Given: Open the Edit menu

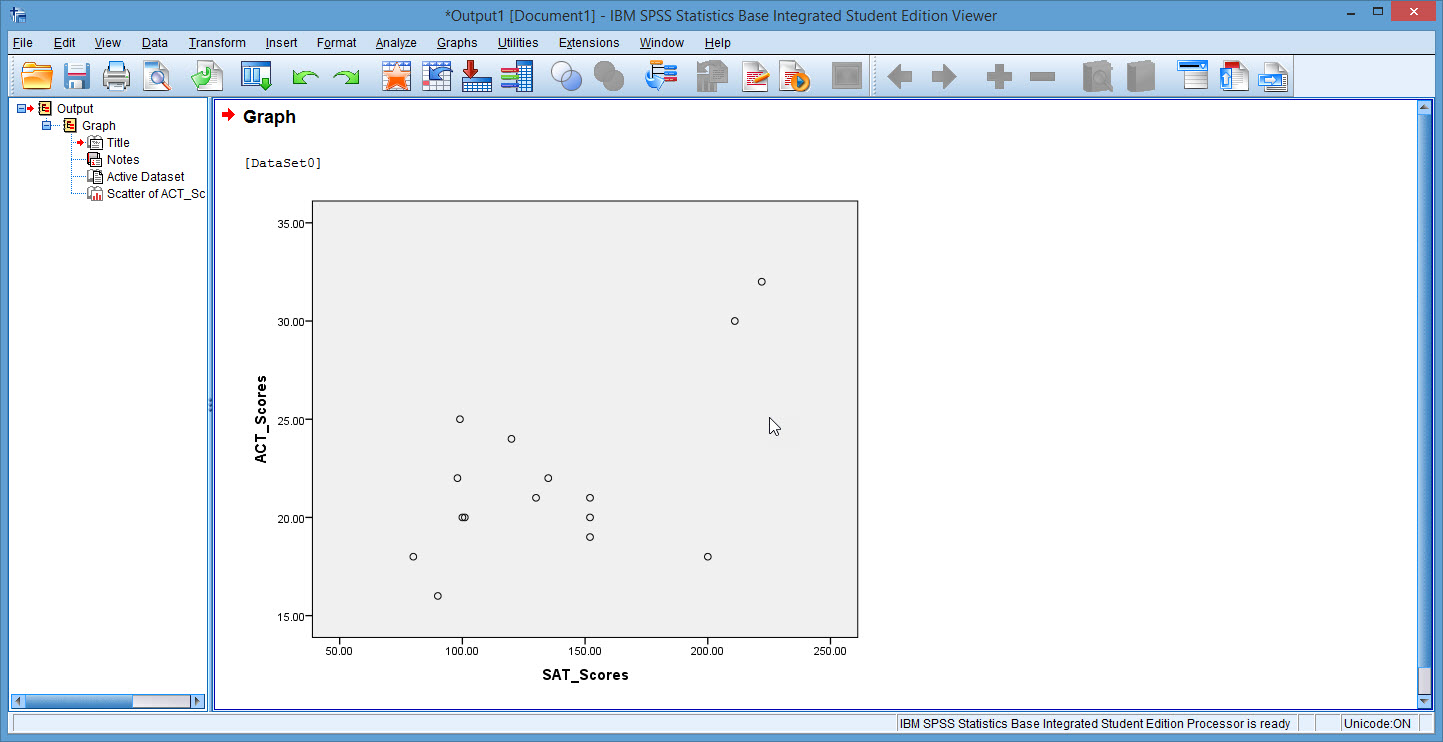Looking at the screenshot, I should [x=64, y=43].
